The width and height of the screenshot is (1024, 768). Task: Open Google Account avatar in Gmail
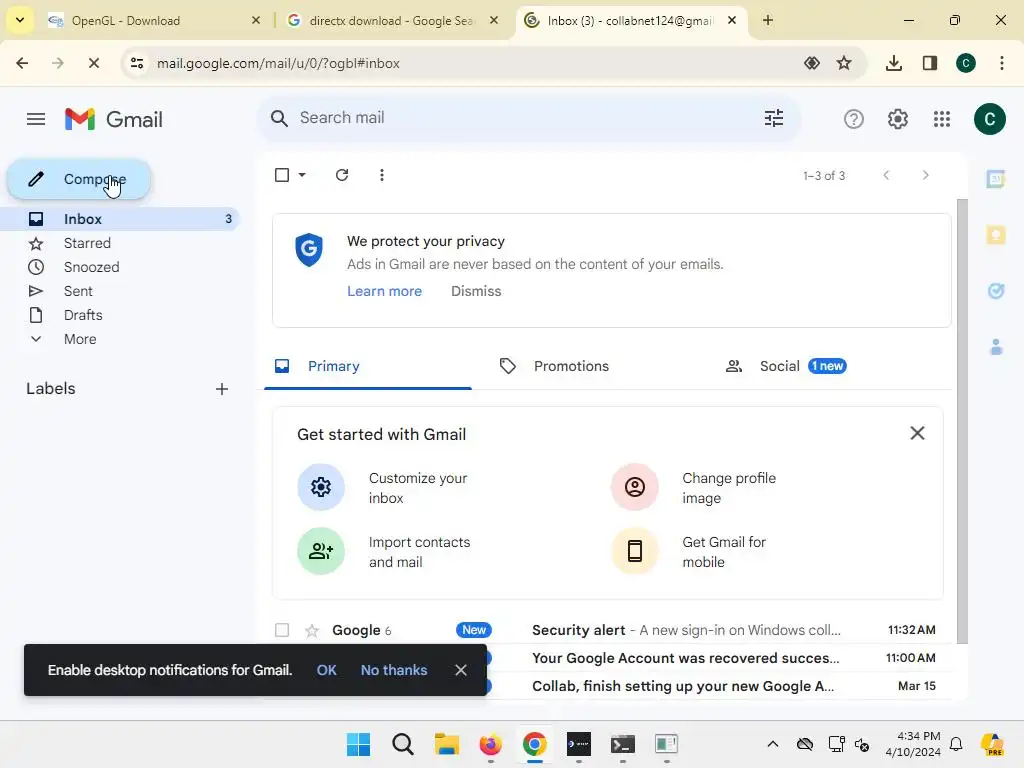(989, 119)
